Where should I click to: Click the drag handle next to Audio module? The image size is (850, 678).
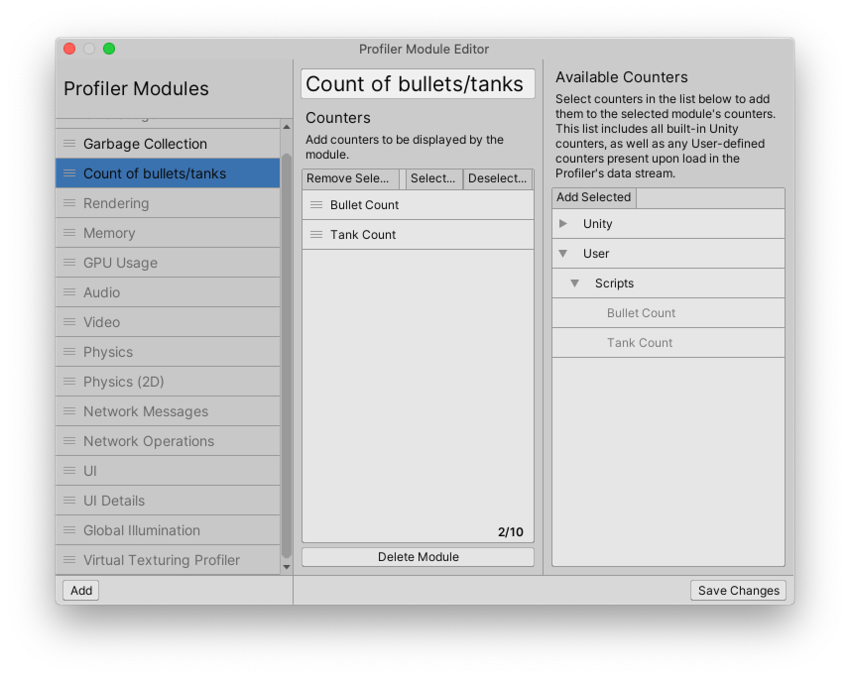pos(67,292)
